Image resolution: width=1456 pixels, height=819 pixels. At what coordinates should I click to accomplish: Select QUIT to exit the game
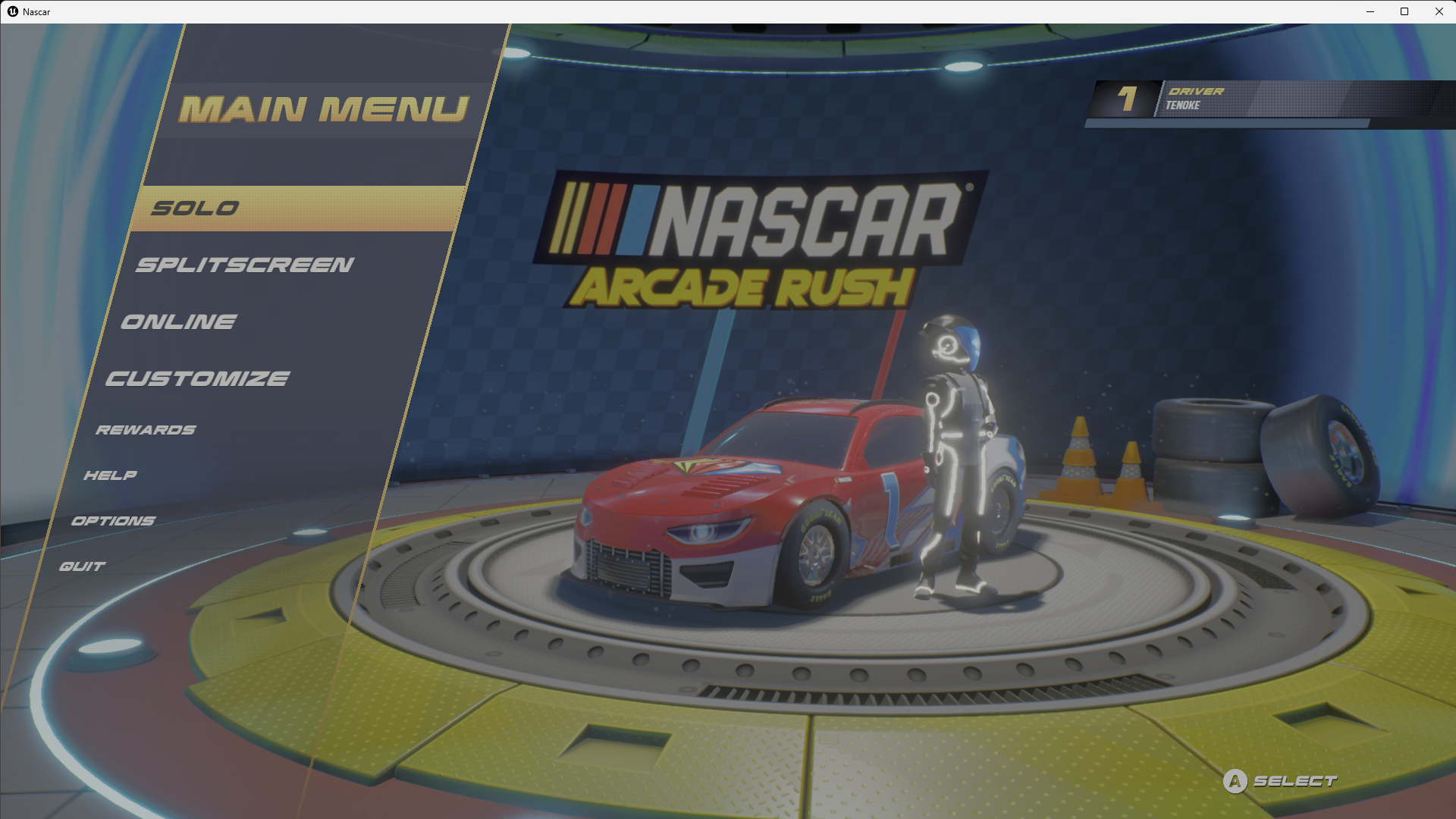(83, 566)
